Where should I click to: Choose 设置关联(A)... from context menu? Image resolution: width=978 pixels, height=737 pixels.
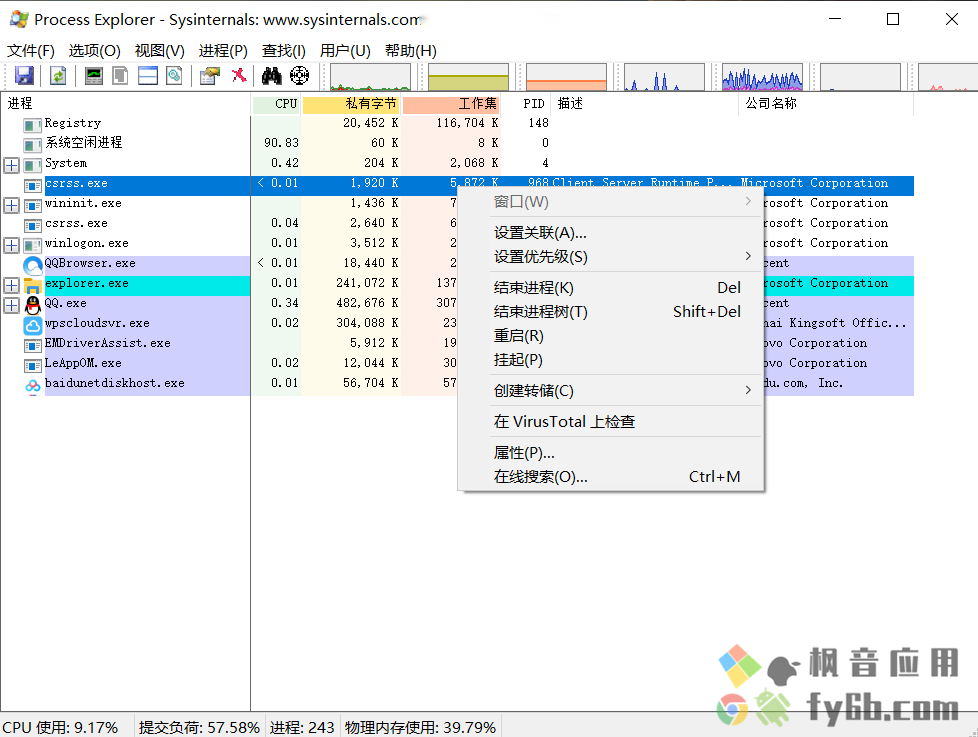(626, 233)
